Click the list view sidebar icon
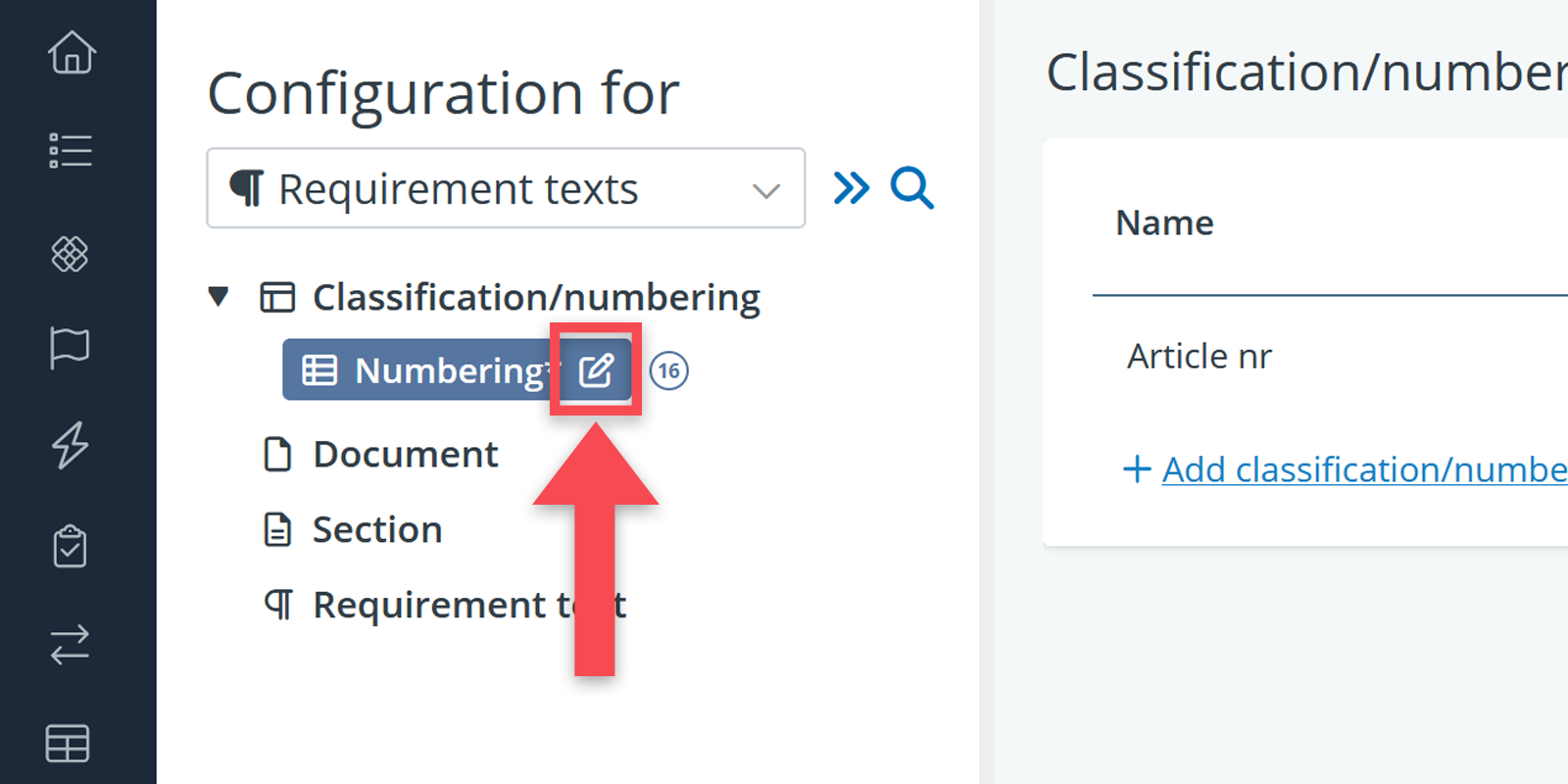 tap(71, 150)
